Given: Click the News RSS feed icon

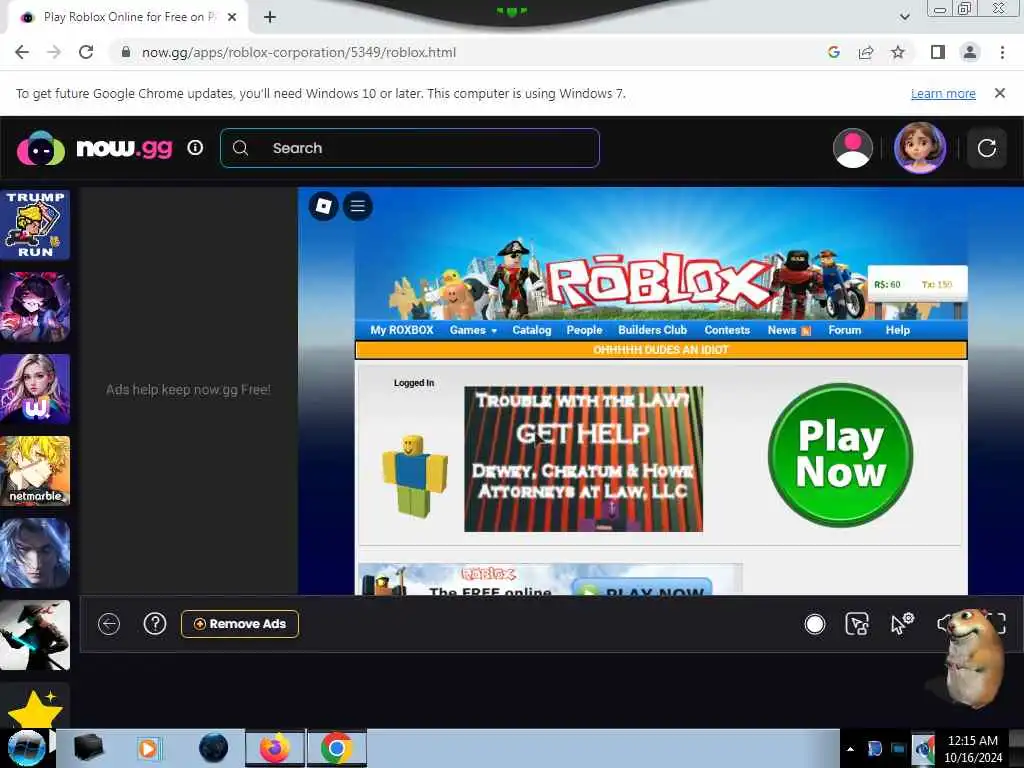Looking at the screenshot, I should pos(806,331).
